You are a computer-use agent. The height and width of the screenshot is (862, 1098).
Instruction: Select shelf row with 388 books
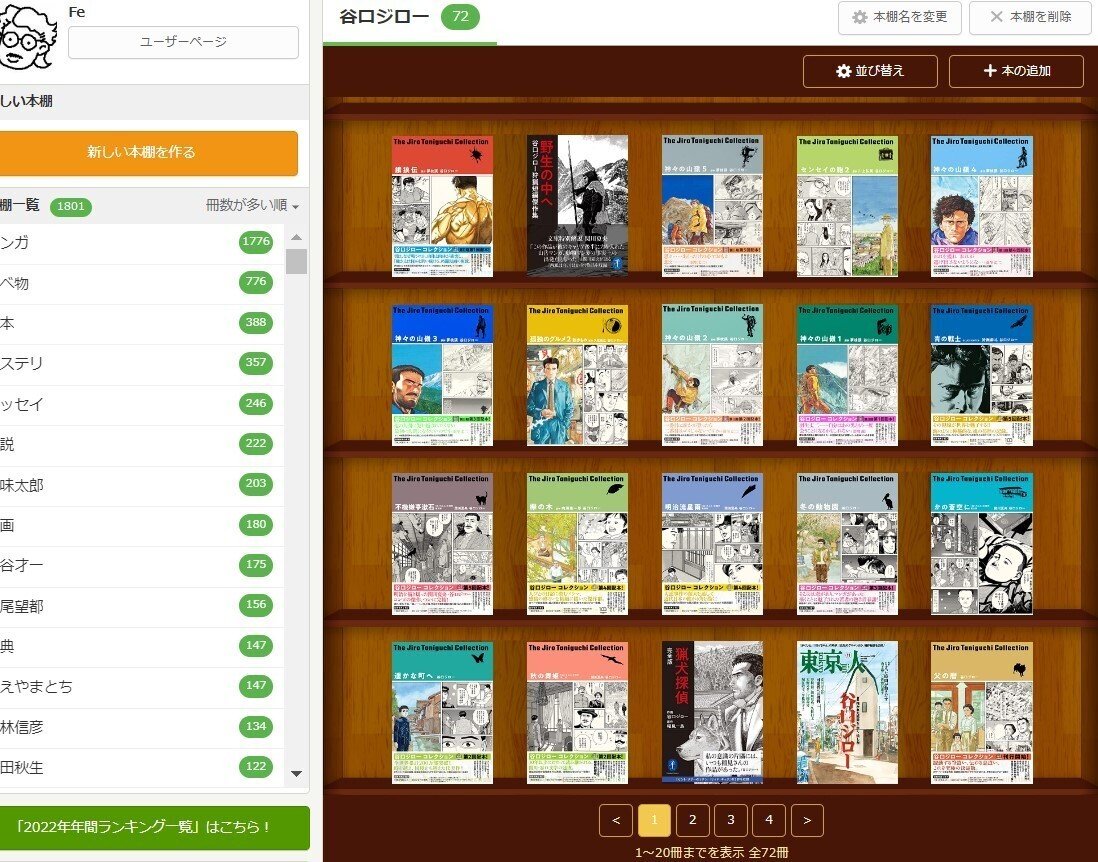[x=142, y=324]
